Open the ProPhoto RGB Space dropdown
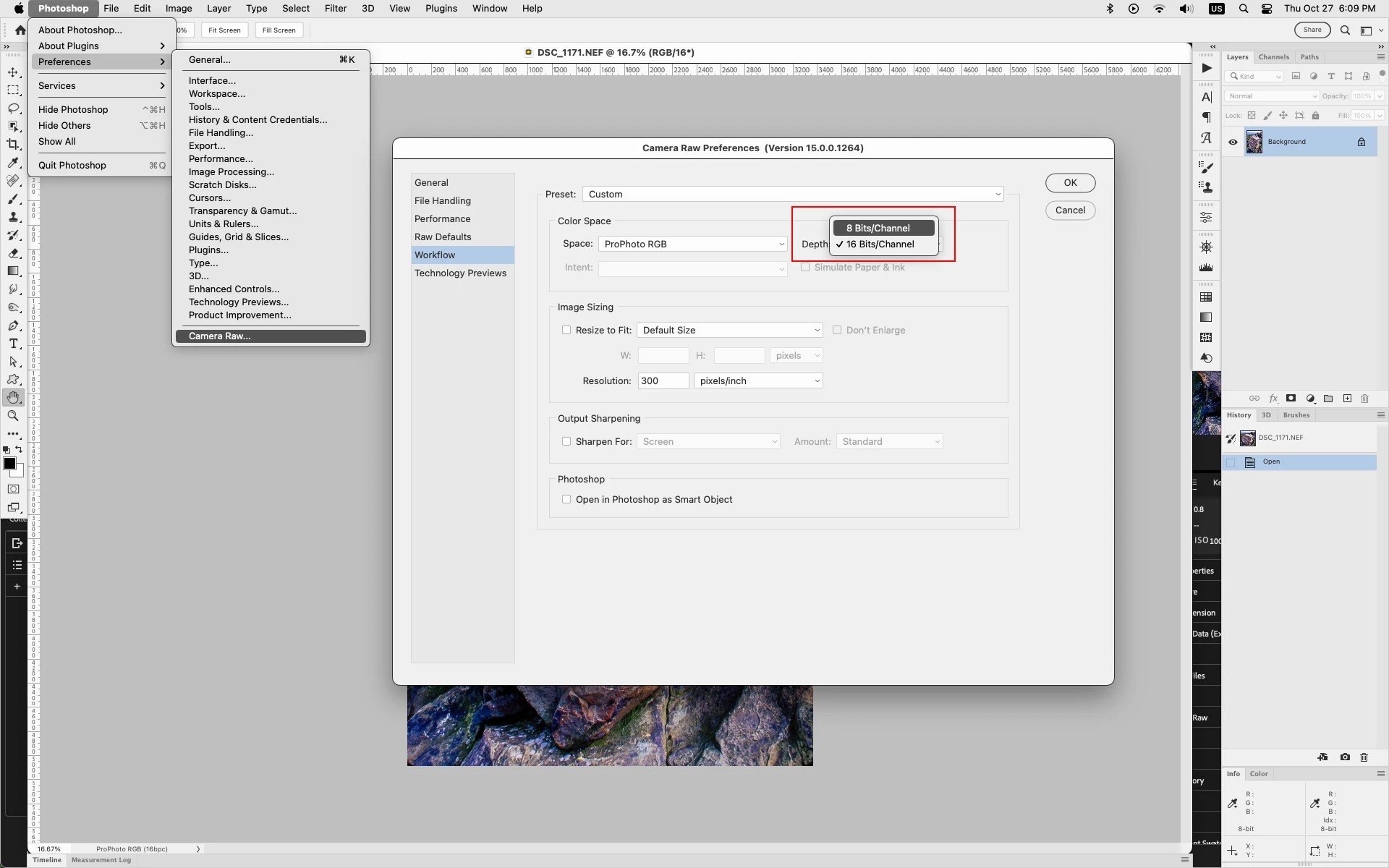The width and height of the screenshot is (1389, 868). [692, 244]
